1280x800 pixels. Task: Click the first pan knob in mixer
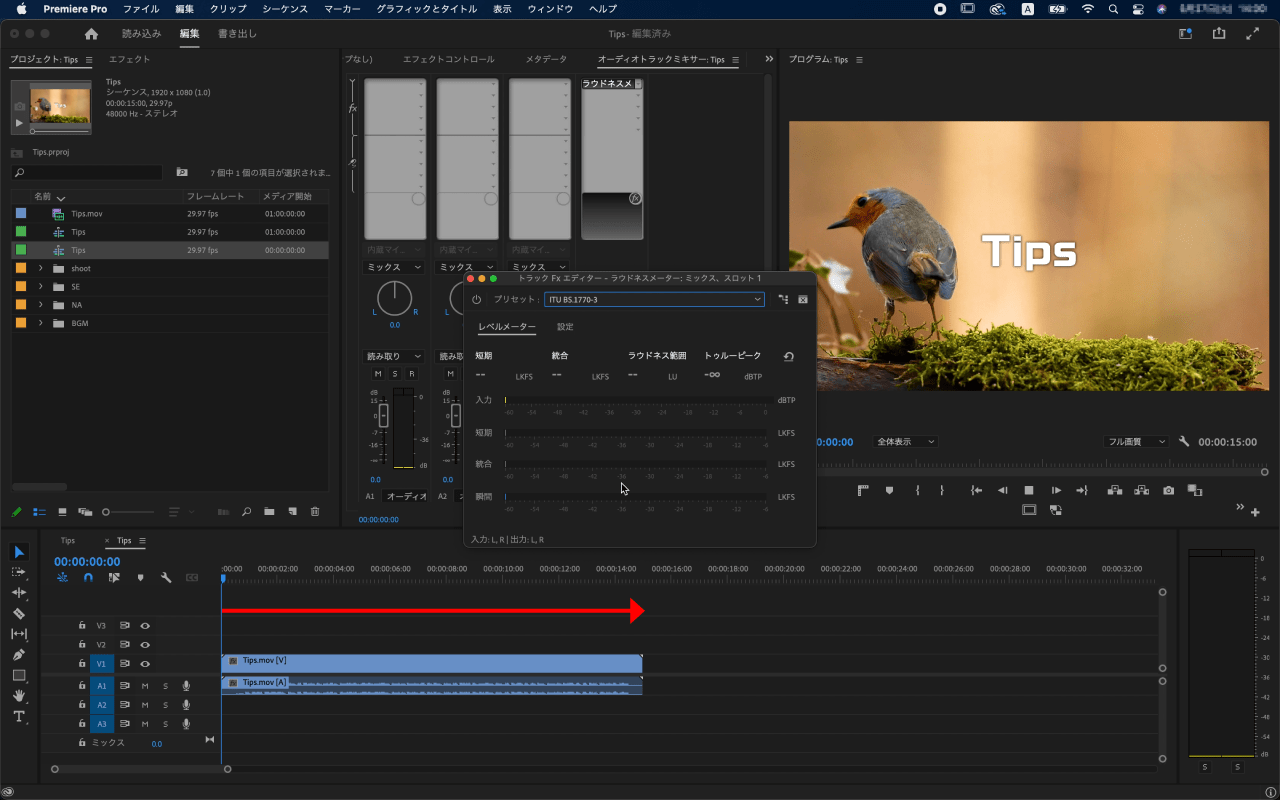coord(394,298)
